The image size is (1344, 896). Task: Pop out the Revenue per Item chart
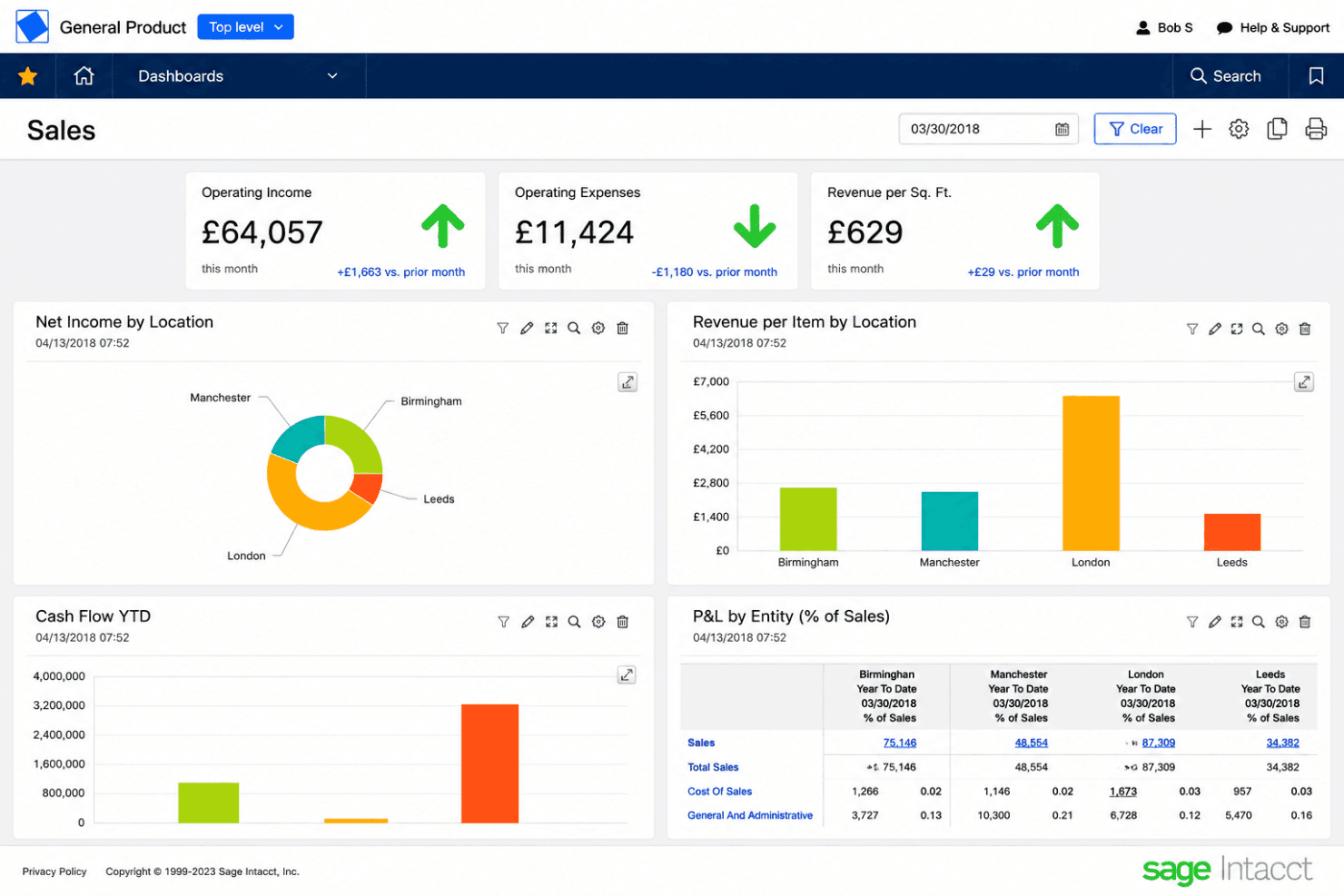click(x=1304, y=382)
